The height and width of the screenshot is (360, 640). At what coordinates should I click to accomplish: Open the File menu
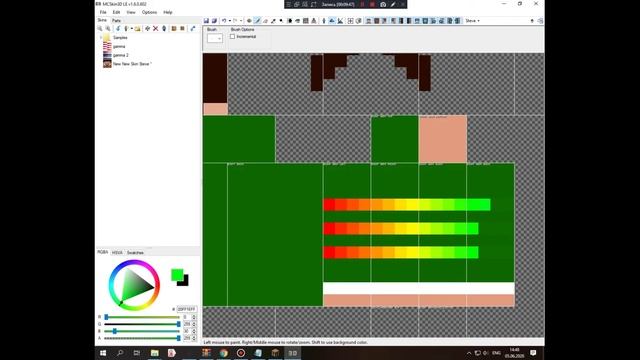103,12
